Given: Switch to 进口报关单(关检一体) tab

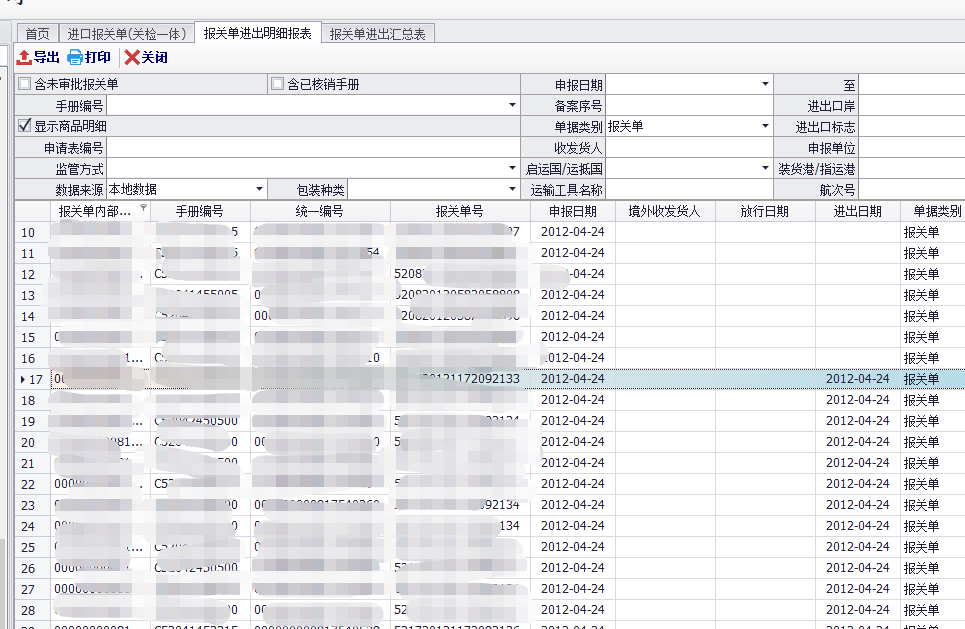Looking at the screenshot, I should point(126,34).
